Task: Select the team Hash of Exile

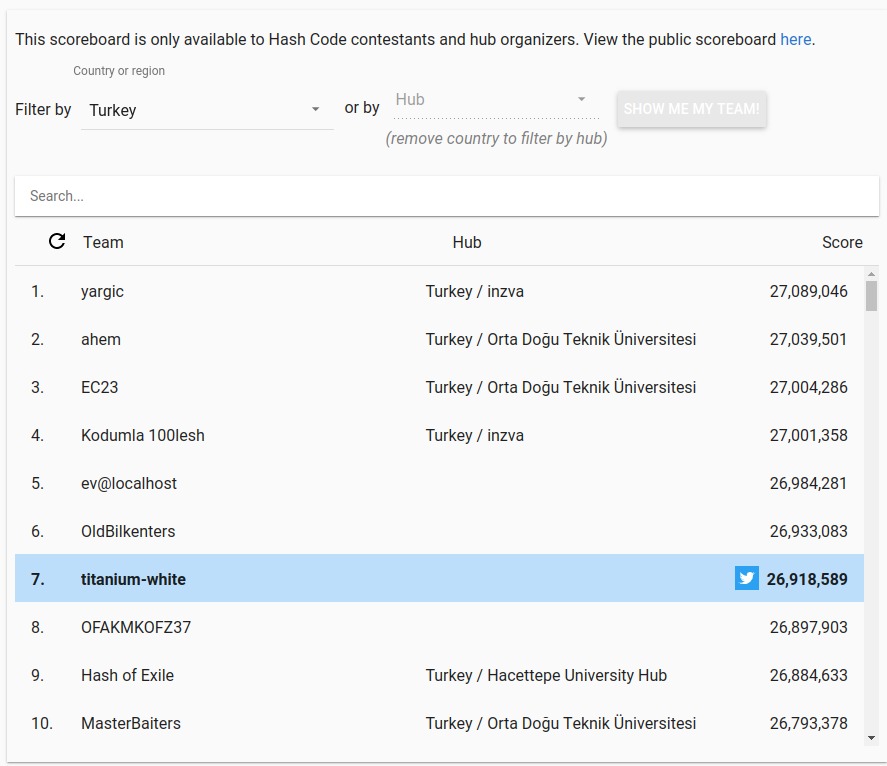Action: (x=127, y=675)
